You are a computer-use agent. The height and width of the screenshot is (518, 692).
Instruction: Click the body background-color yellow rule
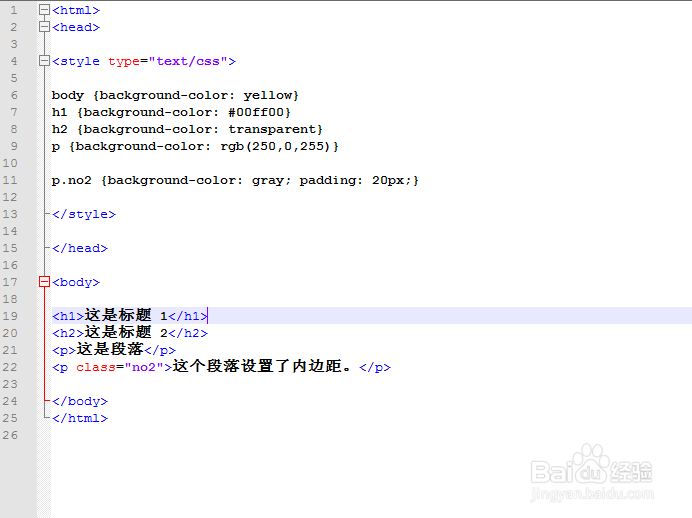pyautogui.click(x=175, y=95)
